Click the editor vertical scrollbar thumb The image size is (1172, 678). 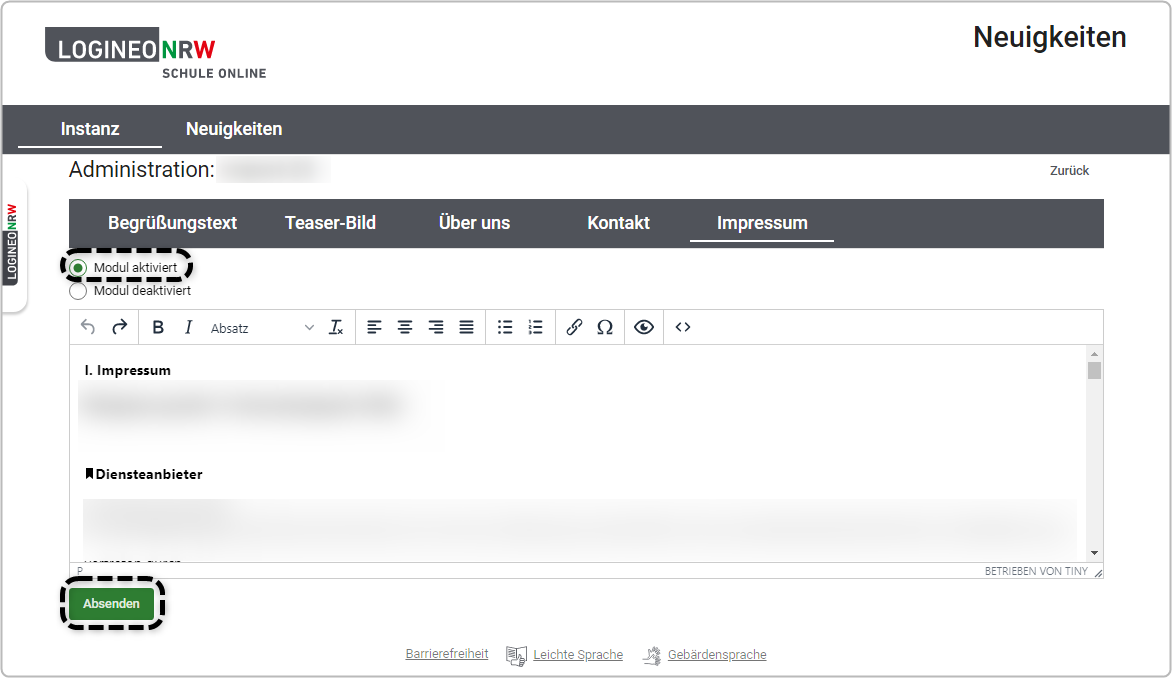pos(1094,370)
